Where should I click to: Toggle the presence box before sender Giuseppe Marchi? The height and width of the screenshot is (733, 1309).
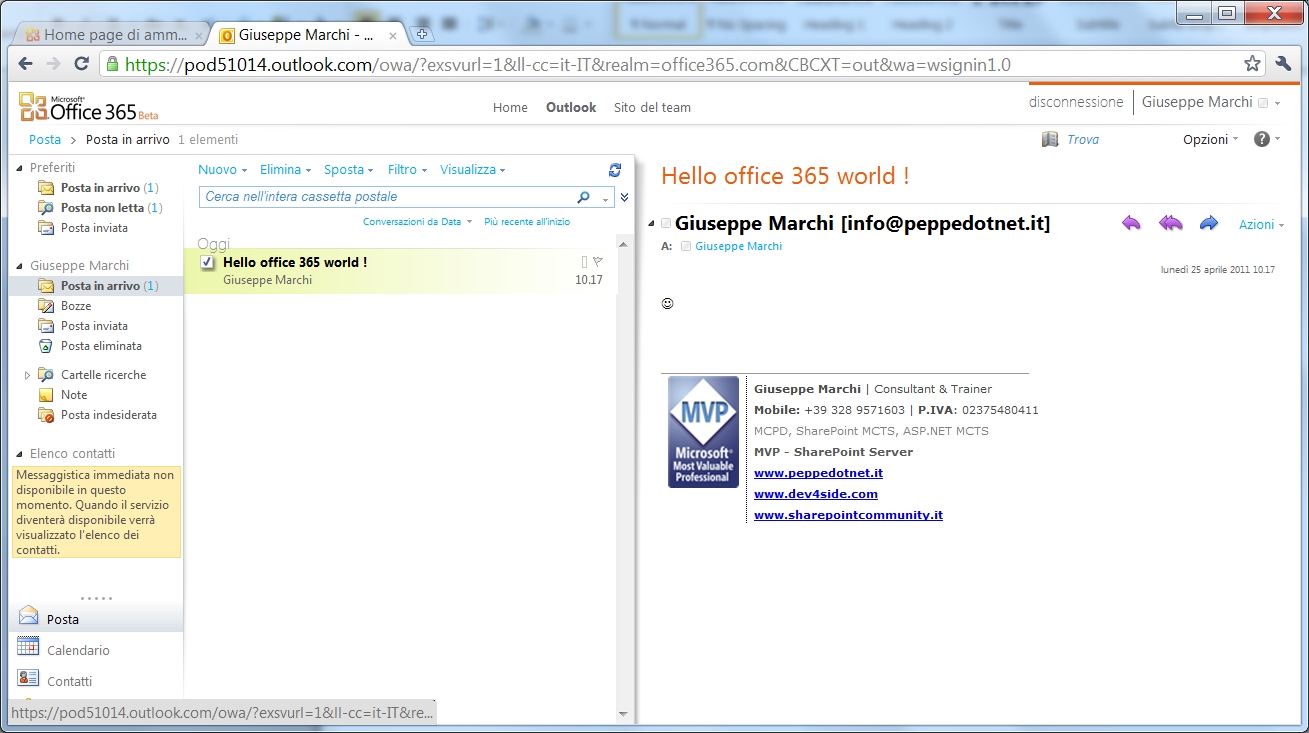666,224
